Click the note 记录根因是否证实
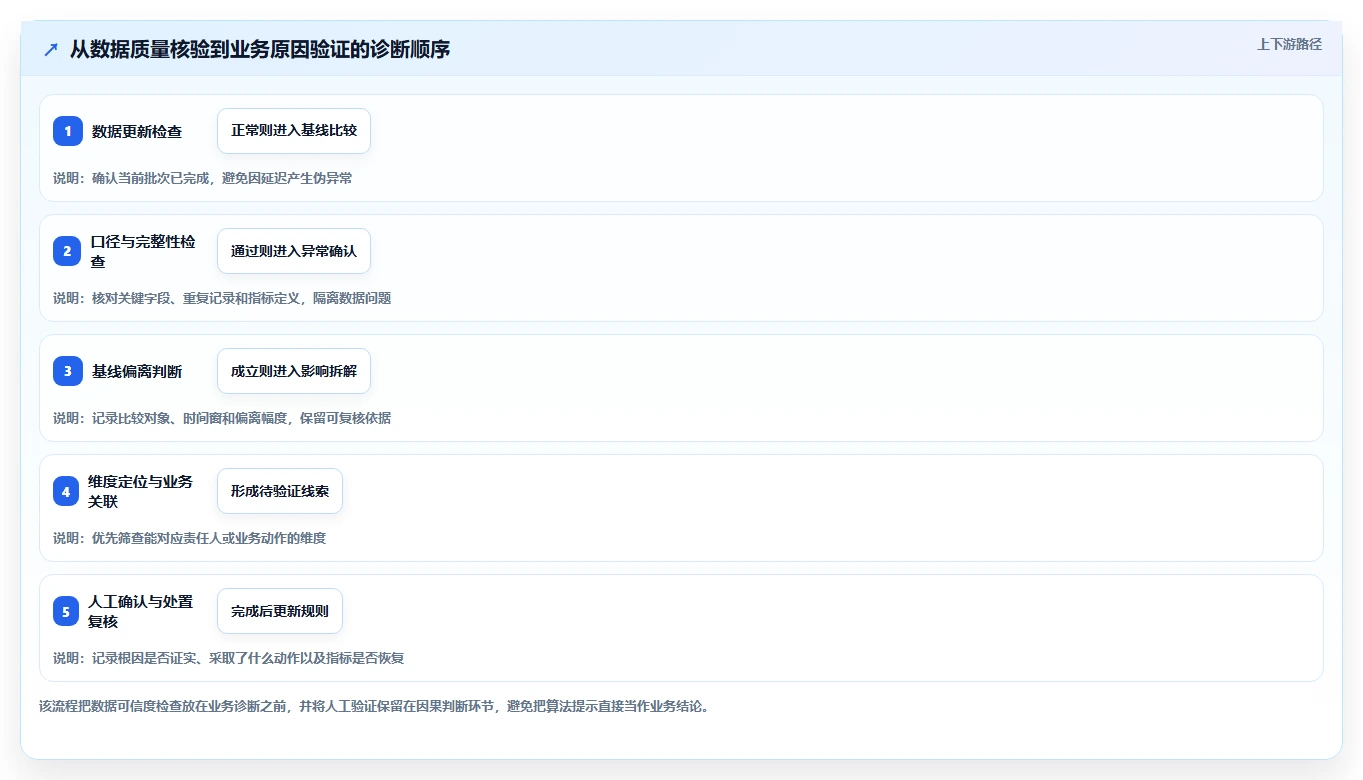Viewport: 1363px width, 780px height. point(144,658)
